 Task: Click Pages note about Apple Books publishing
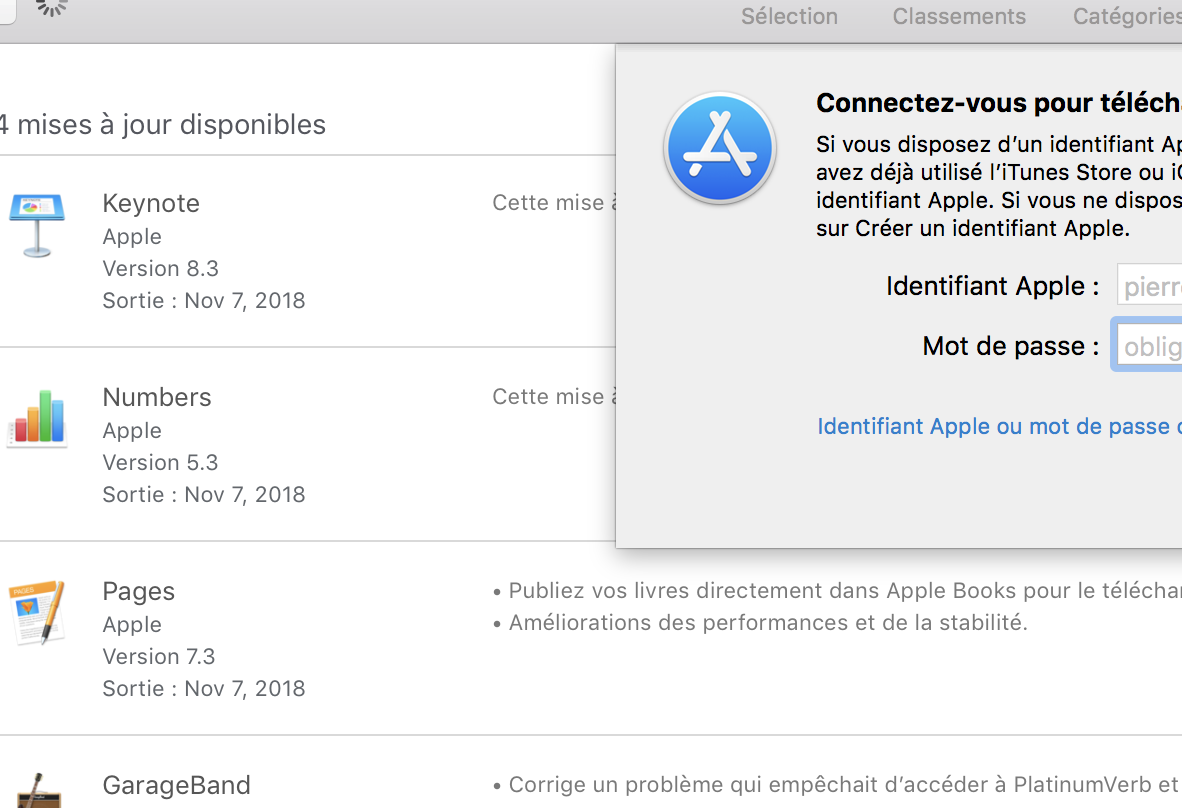point(840,591)
